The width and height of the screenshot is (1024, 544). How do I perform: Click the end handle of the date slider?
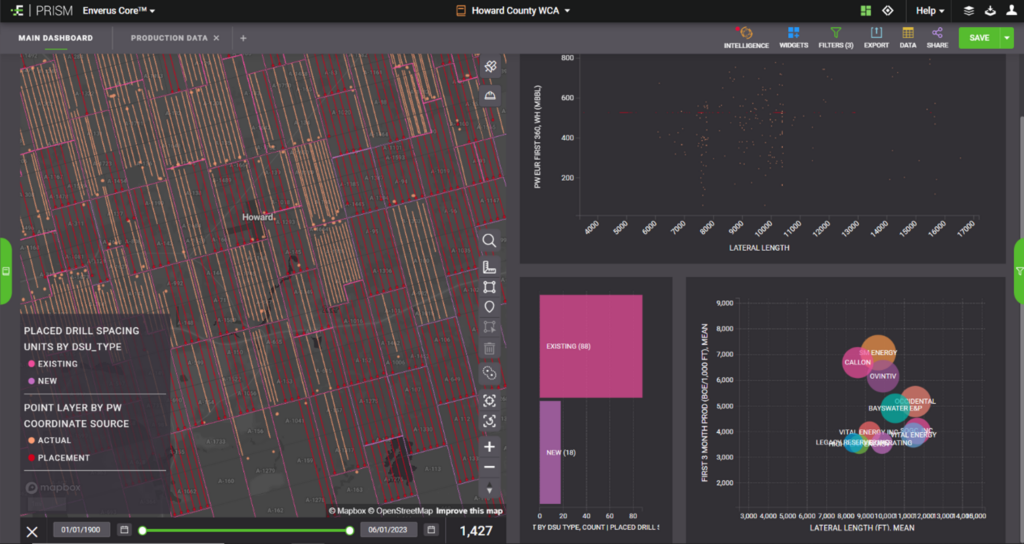tap(349, 530)
